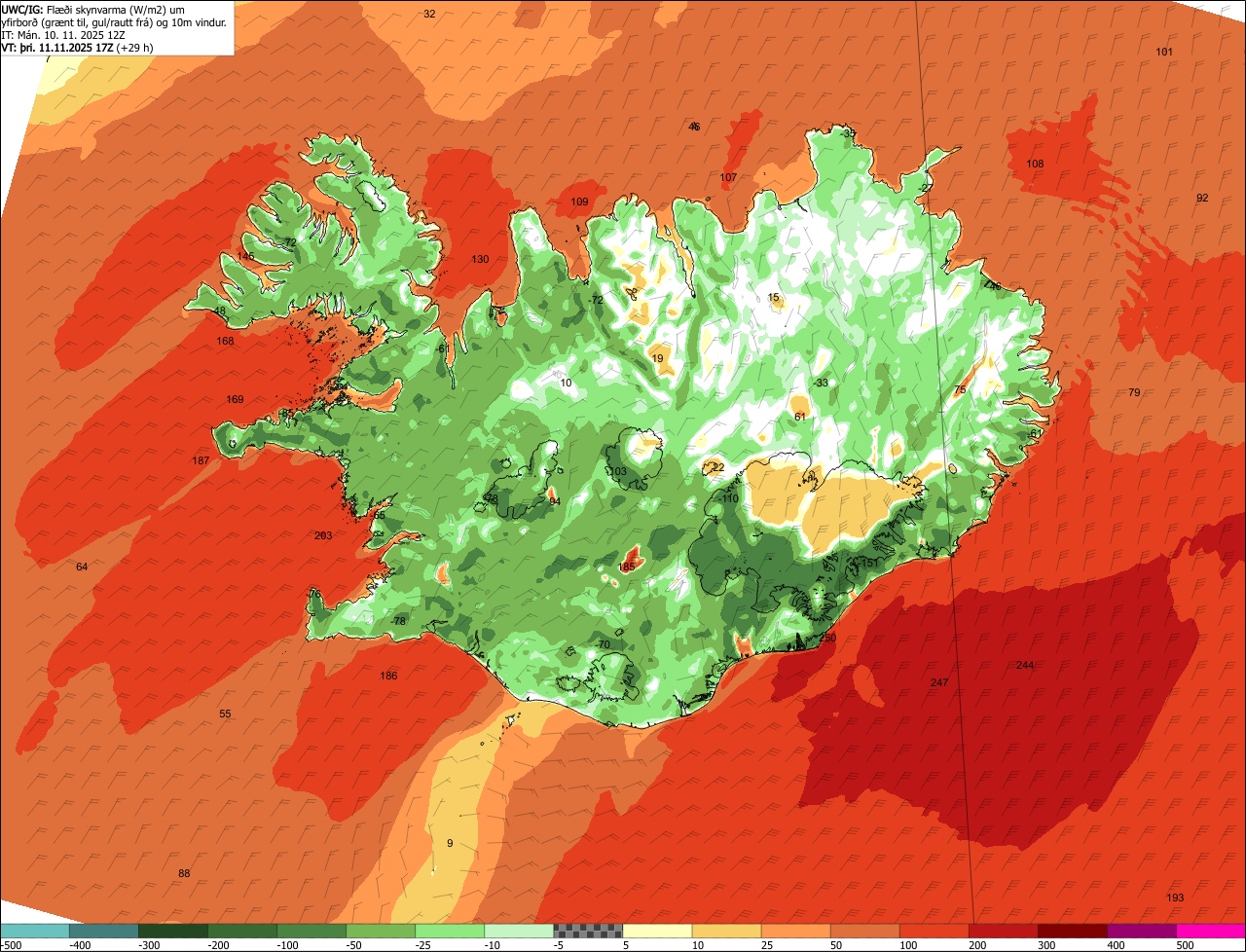Viewport: 1246px width, 952px height.
Task: Select the value 187 off the west coast
Action: 201,460
